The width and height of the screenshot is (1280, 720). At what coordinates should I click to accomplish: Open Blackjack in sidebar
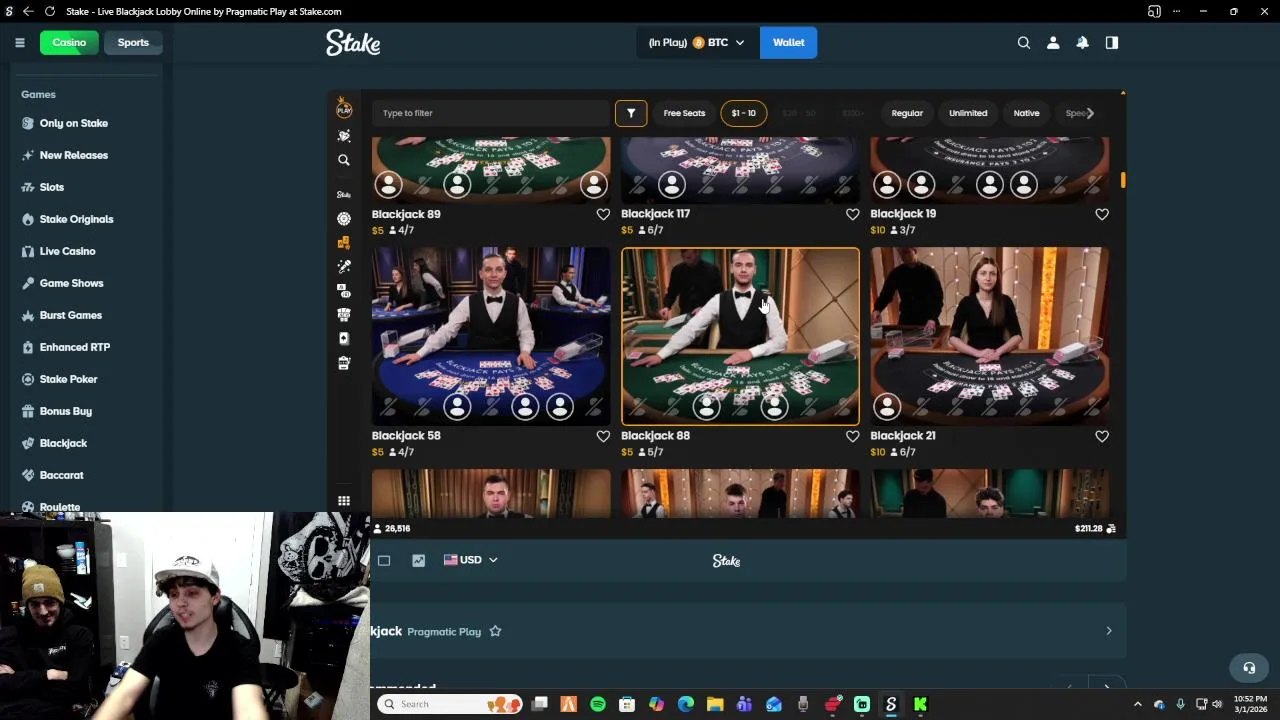(63, 443)
